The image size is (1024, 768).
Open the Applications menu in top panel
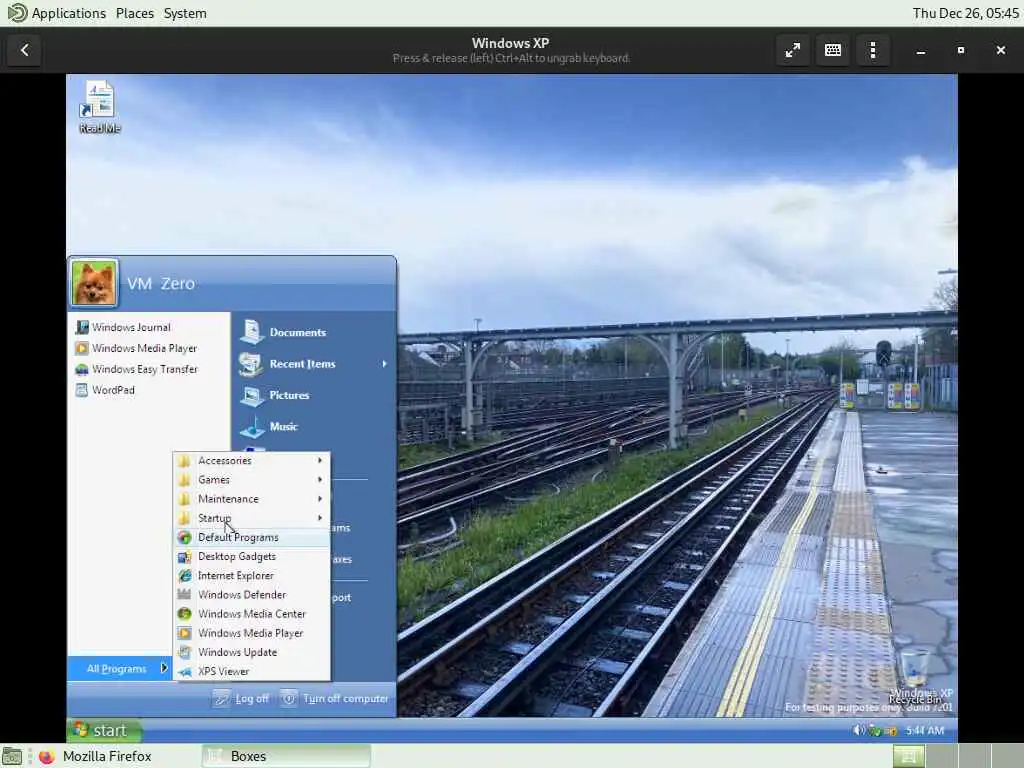pos(69,13)
